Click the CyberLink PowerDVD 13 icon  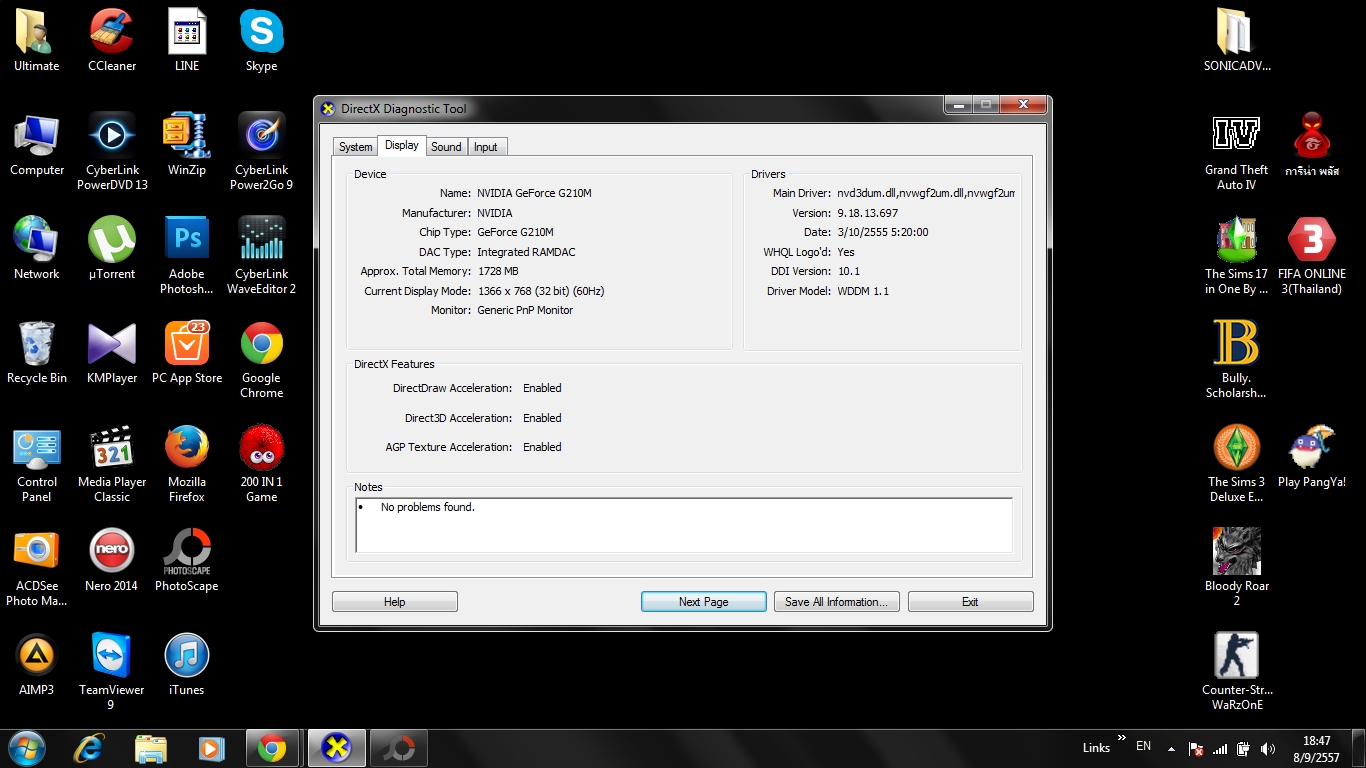[112, 152]
